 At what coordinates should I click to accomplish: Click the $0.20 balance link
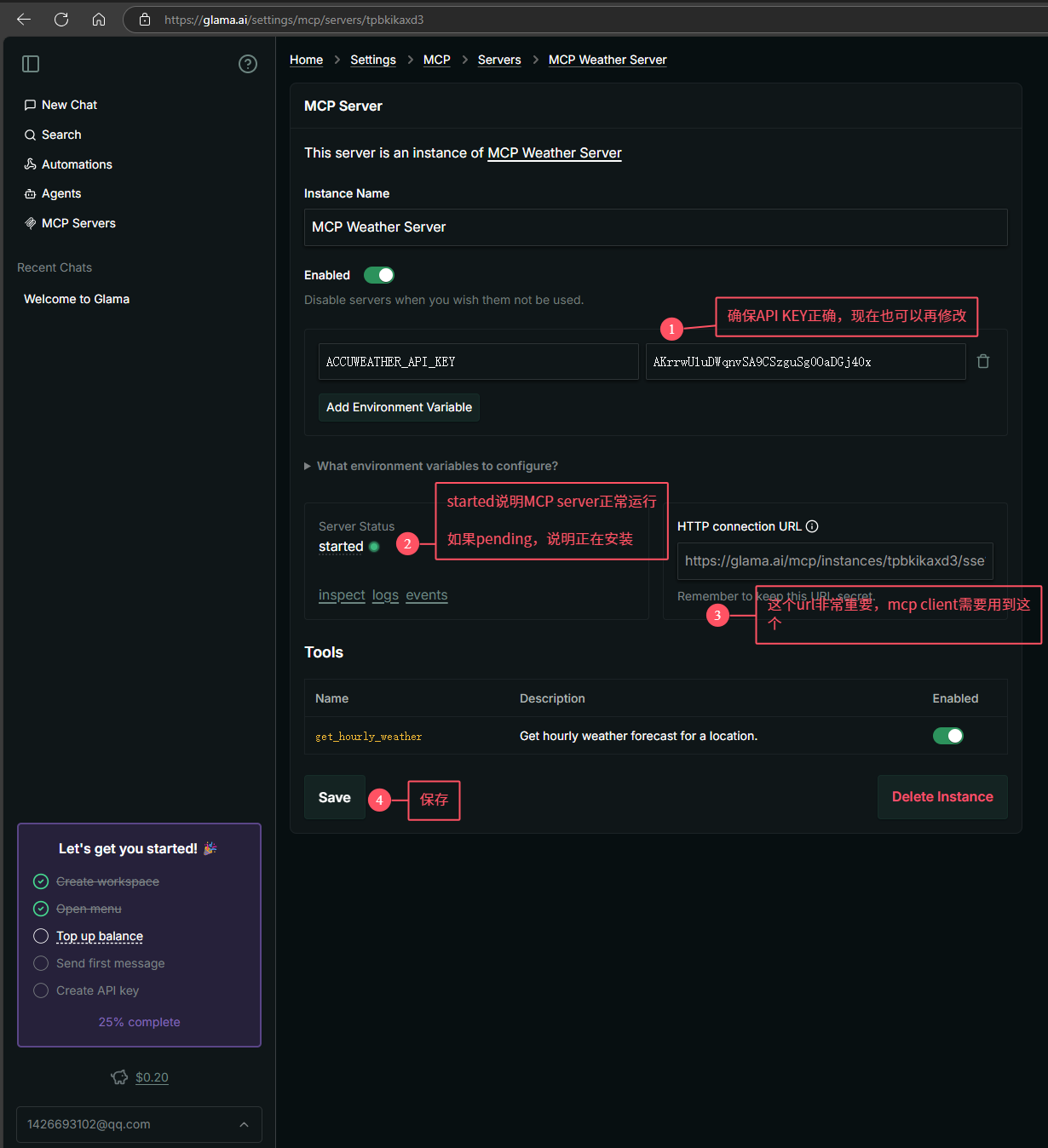[x=152, y=1077]
